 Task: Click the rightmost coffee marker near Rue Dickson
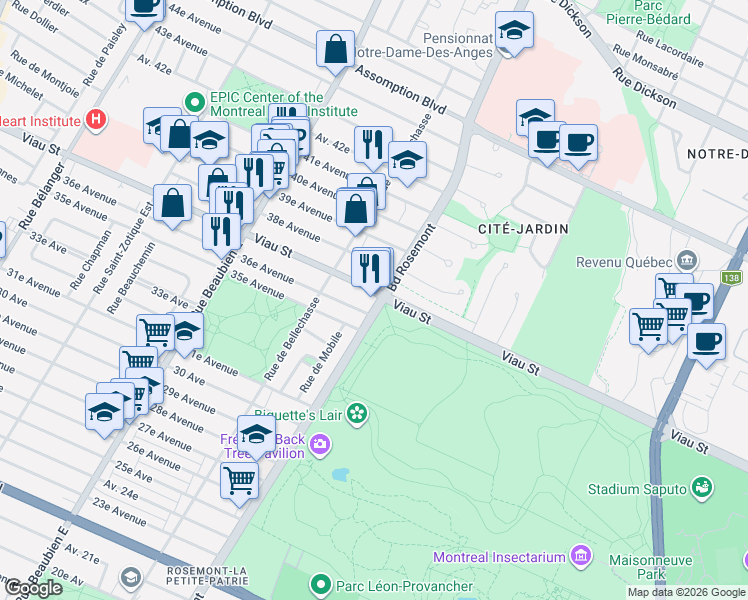pyautogui.click(x=579, y=144)
